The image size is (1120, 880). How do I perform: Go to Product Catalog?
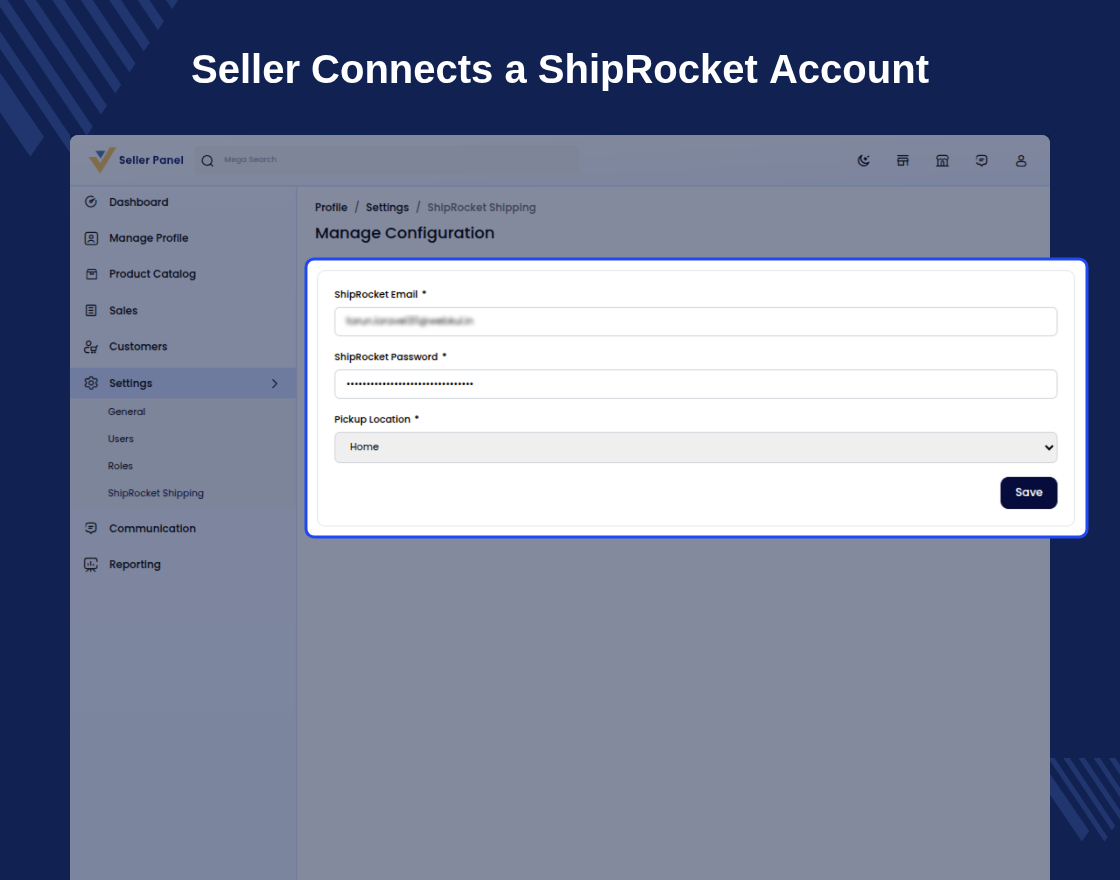[152, 274]
